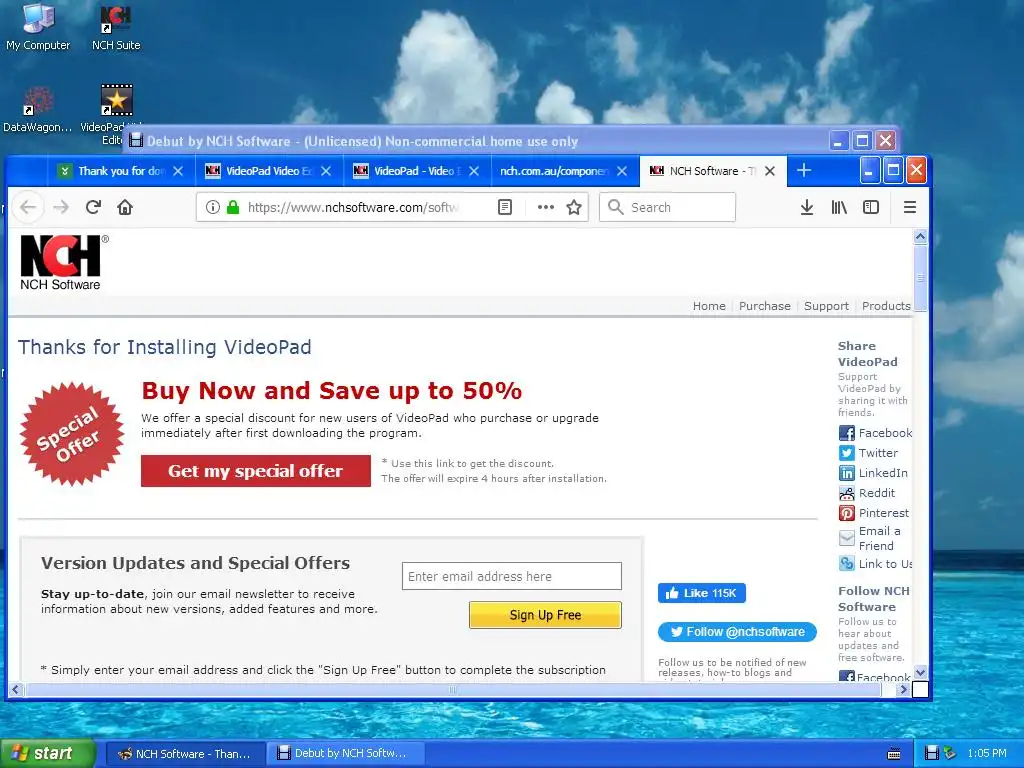Open a new tab with plus button
This screenshot has height=768, width=1024.
coord(804,170)
